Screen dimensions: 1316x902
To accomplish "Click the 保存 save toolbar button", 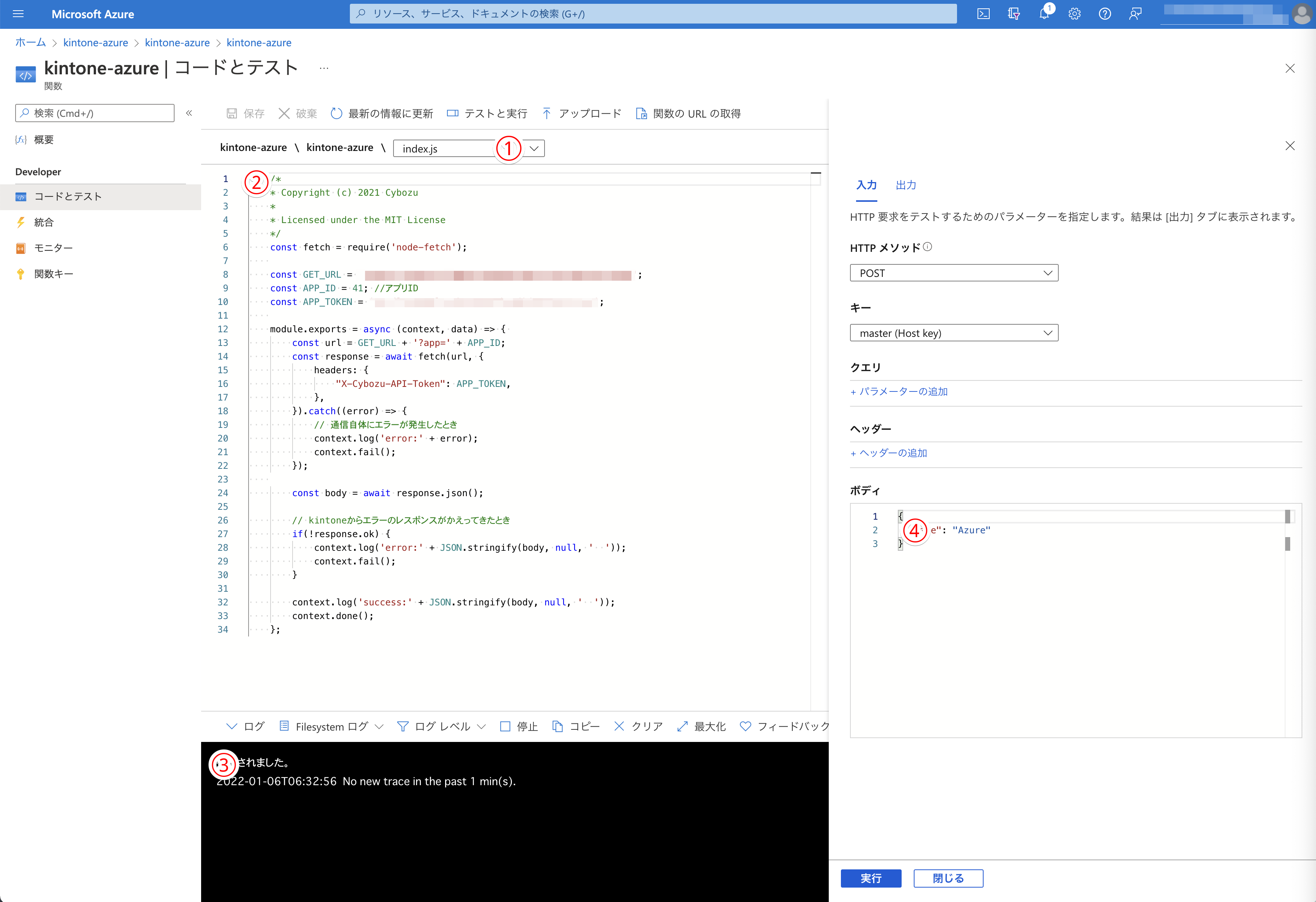I will tap(246, 114).
